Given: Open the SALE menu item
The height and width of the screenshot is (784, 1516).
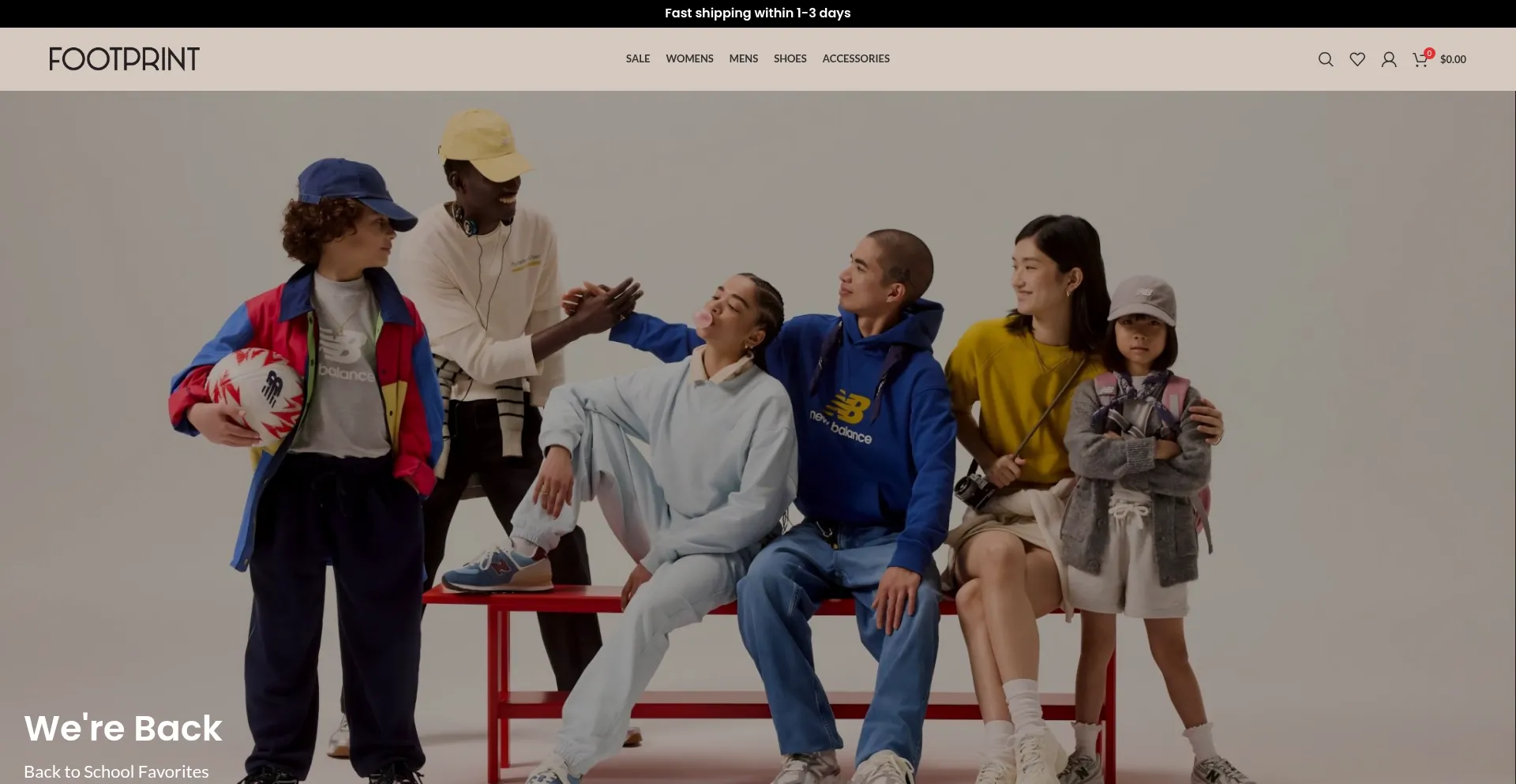Looking at the screenshot, I should [x=638, y=59].
